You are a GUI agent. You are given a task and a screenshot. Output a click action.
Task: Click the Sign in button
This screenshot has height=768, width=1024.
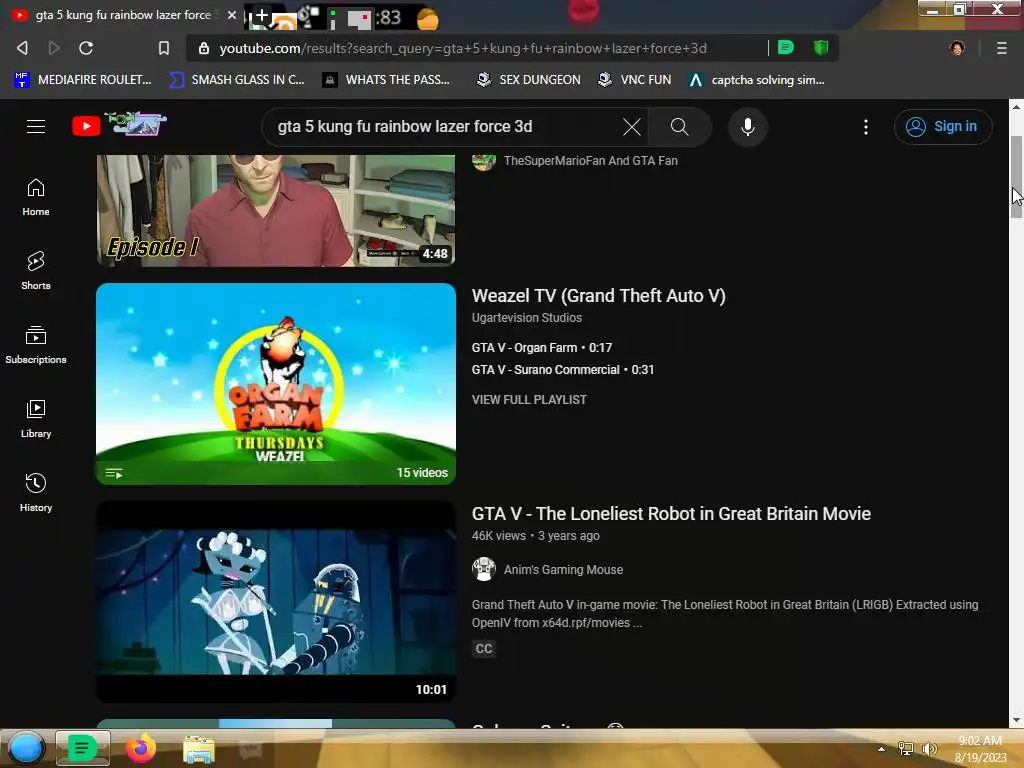(x=943, y=127)
